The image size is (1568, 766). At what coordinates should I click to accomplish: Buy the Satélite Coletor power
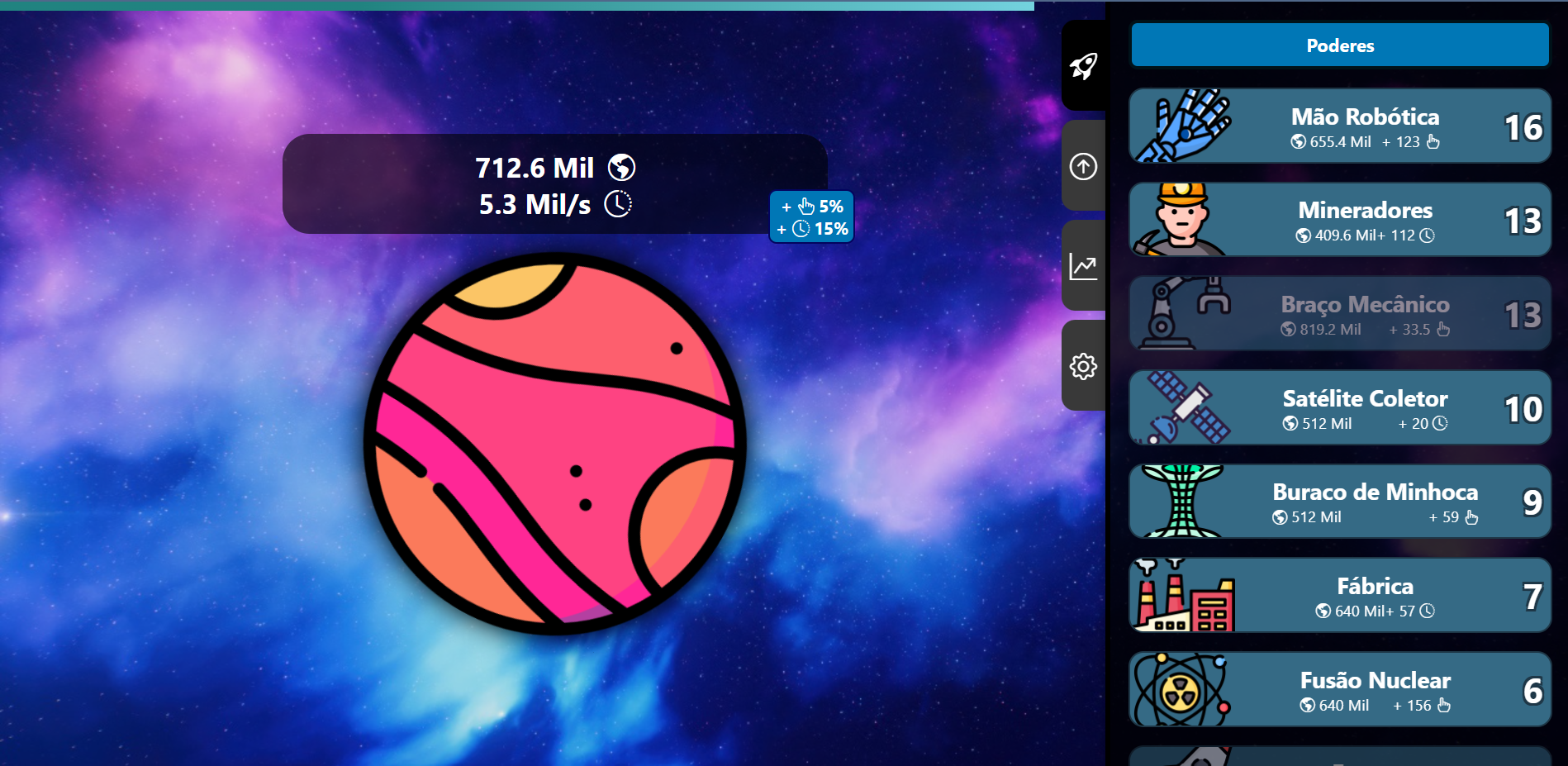point(1340,407)
